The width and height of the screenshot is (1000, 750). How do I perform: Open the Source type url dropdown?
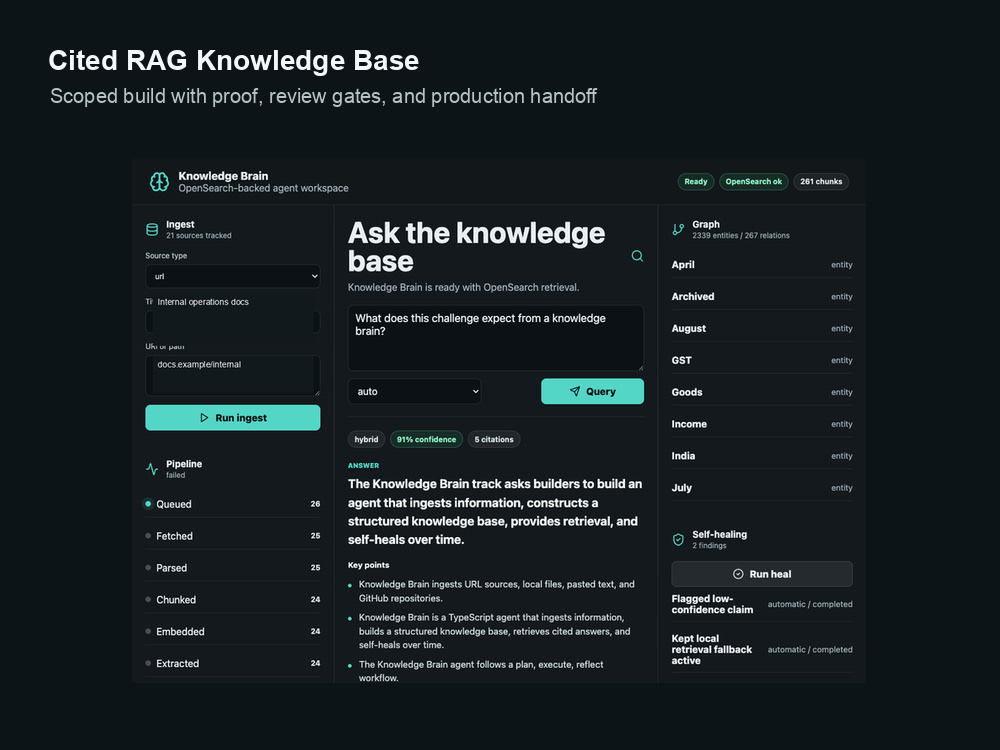tap(233, 276)
